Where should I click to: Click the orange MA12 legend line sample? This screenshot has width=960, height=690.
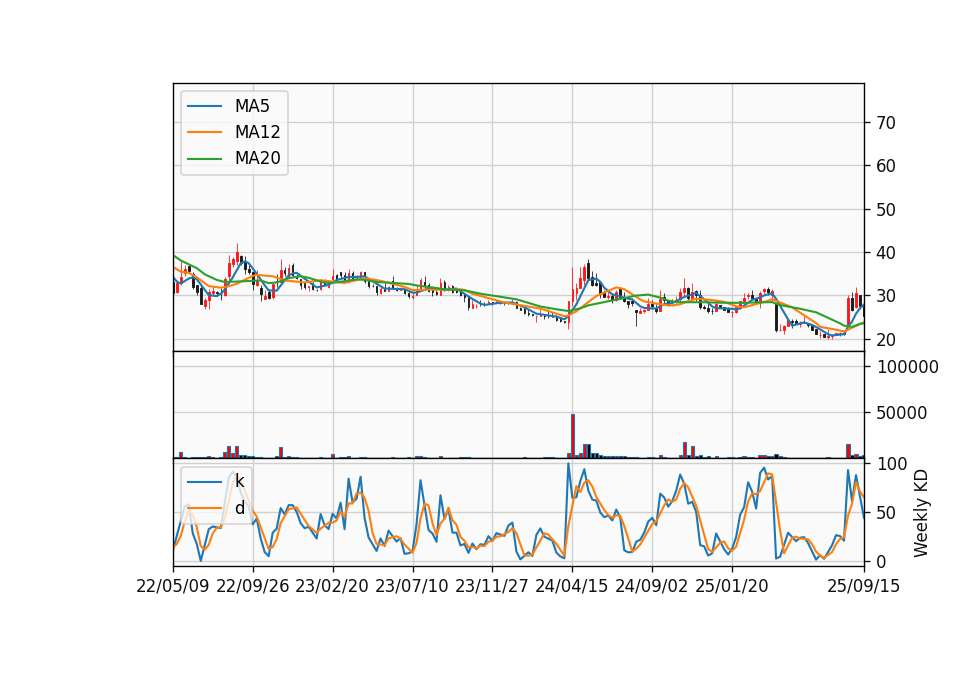point(204,132)
